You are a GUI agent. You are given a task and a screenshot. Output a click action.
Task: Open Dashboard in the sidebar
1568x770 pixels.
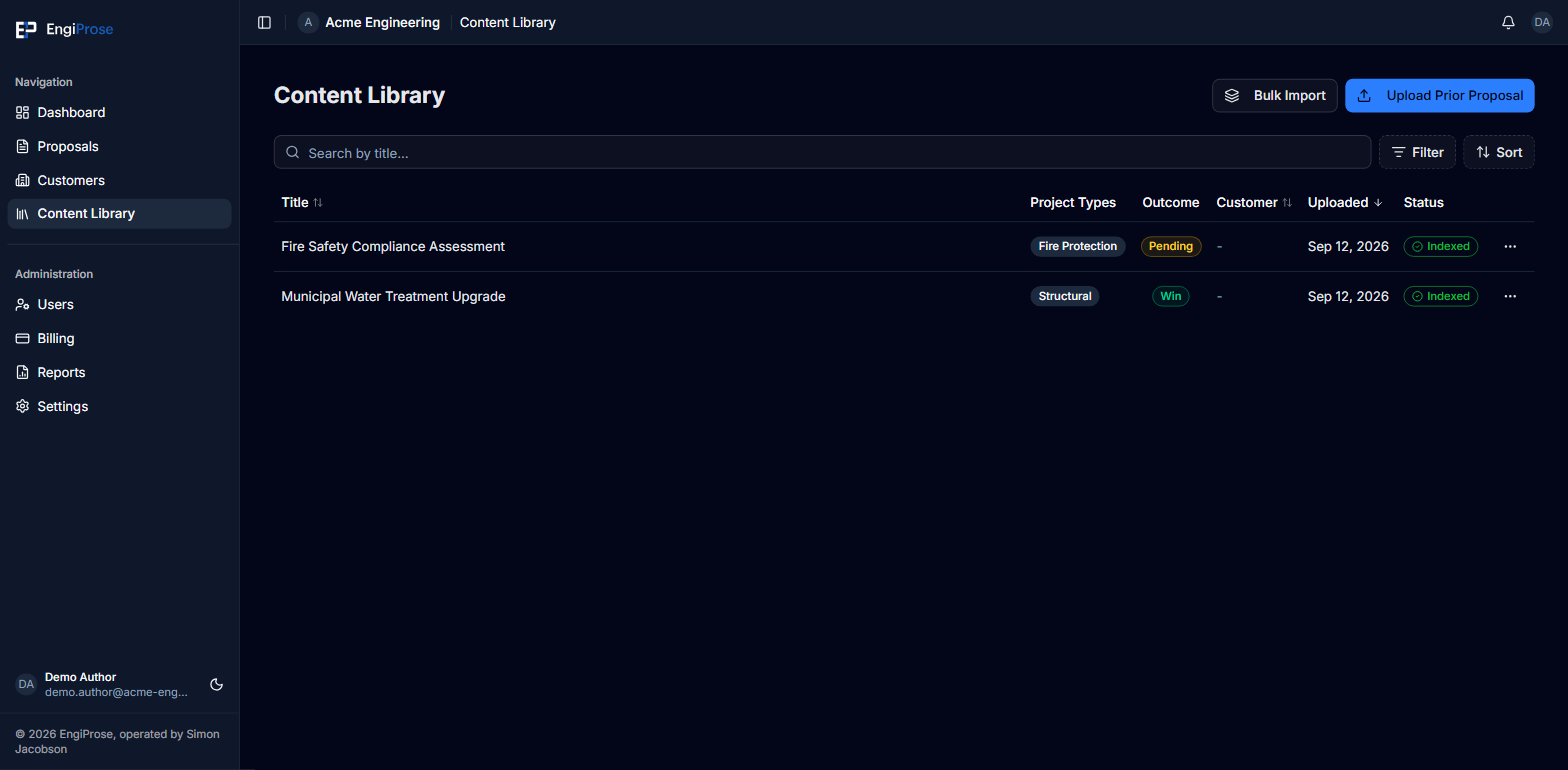[120, 112]
